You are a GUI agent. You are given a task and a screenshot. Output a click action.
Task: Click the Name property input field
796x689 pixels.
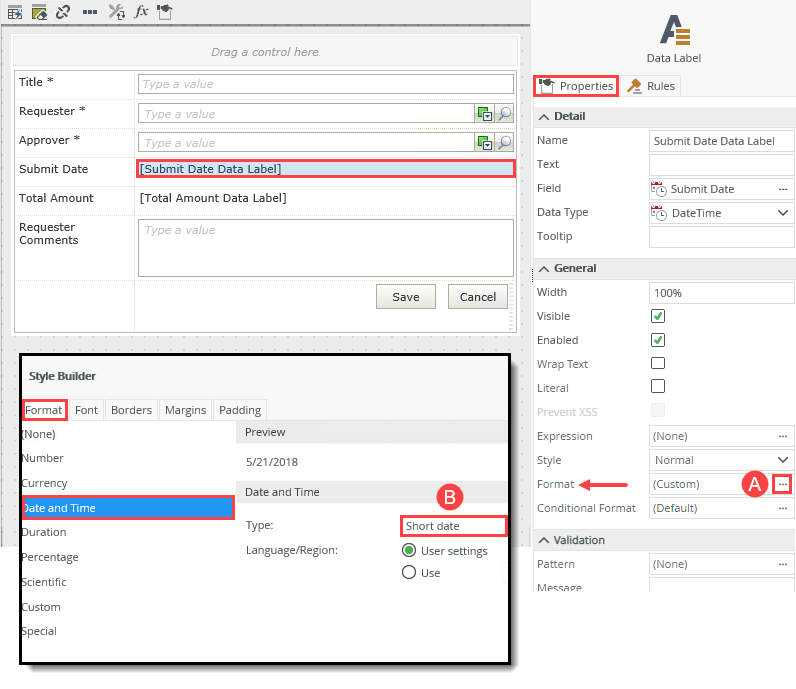point(721,141)
